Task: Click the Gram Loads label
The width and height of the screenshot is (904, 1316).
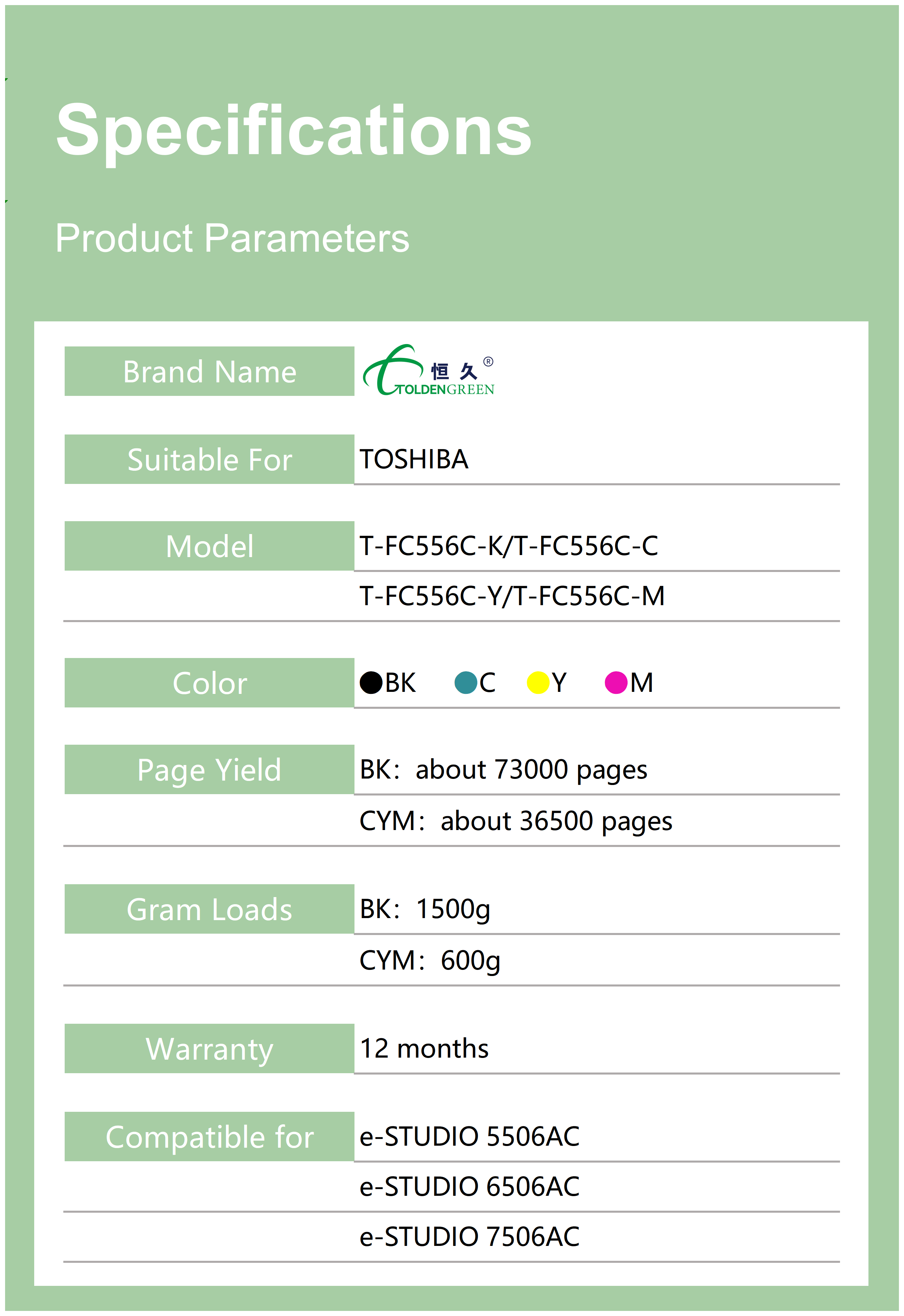Action: click(210, 909)
